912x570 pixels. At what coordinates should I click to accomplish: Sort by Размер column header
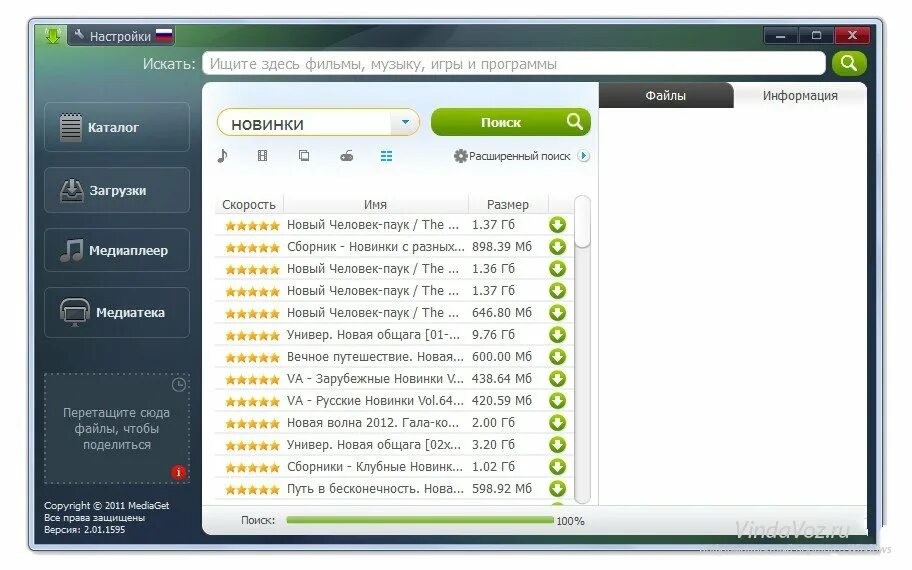[508, 204]
